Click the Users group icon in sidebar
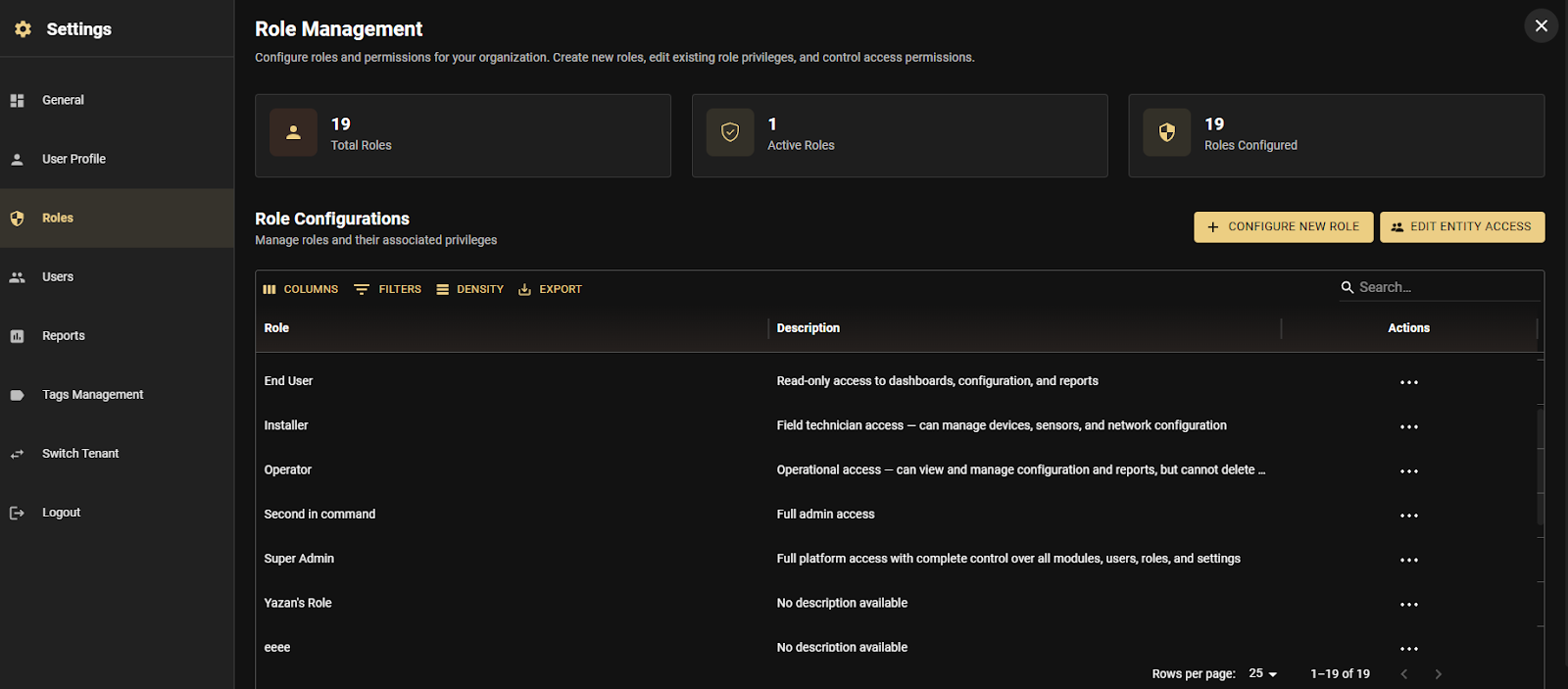The image size is (1568, 689). pyautogui.click(x=17, y=277)
